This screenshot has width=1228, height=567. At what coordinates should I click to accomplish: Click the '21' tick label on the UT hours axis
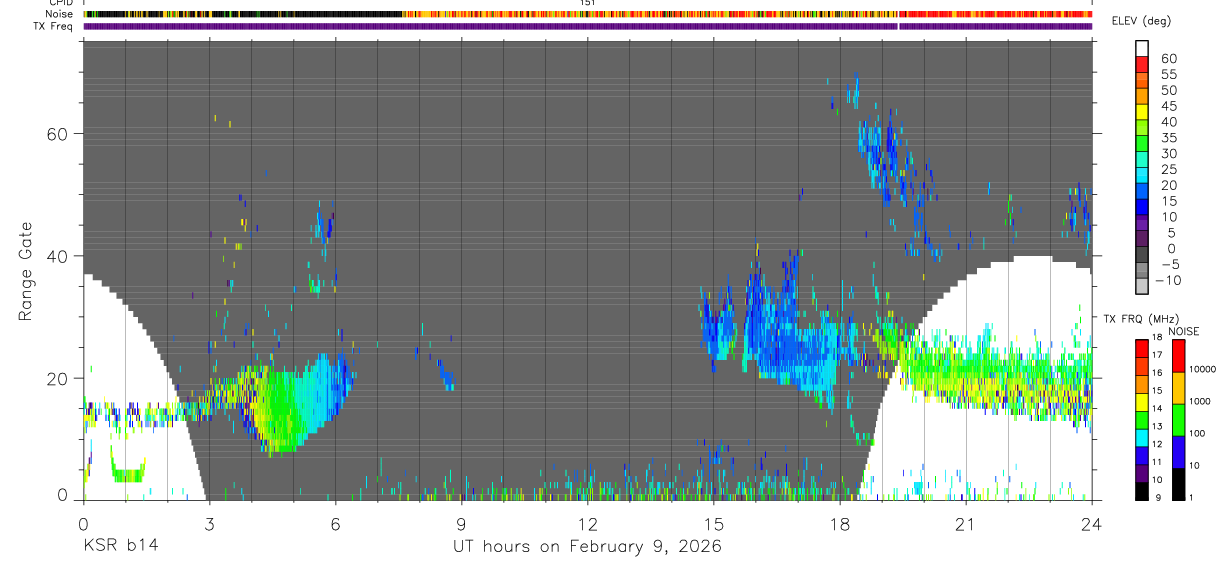pos(965,522)
